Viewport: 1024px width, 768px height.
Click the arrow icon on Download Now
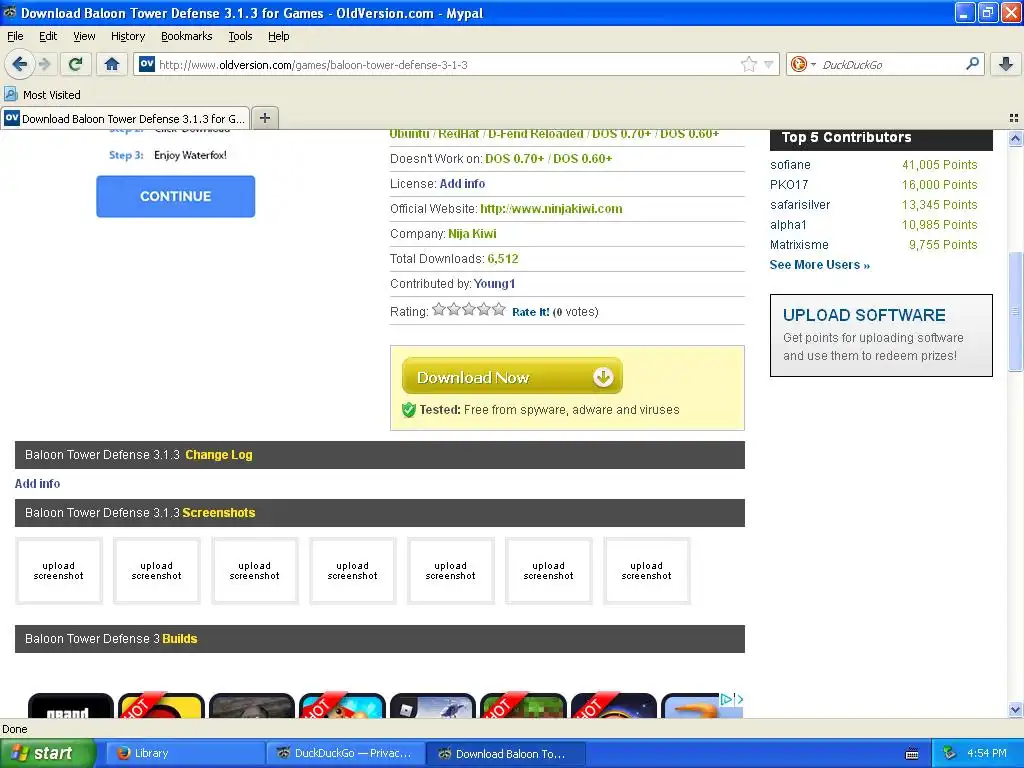[x=603, y=377]
